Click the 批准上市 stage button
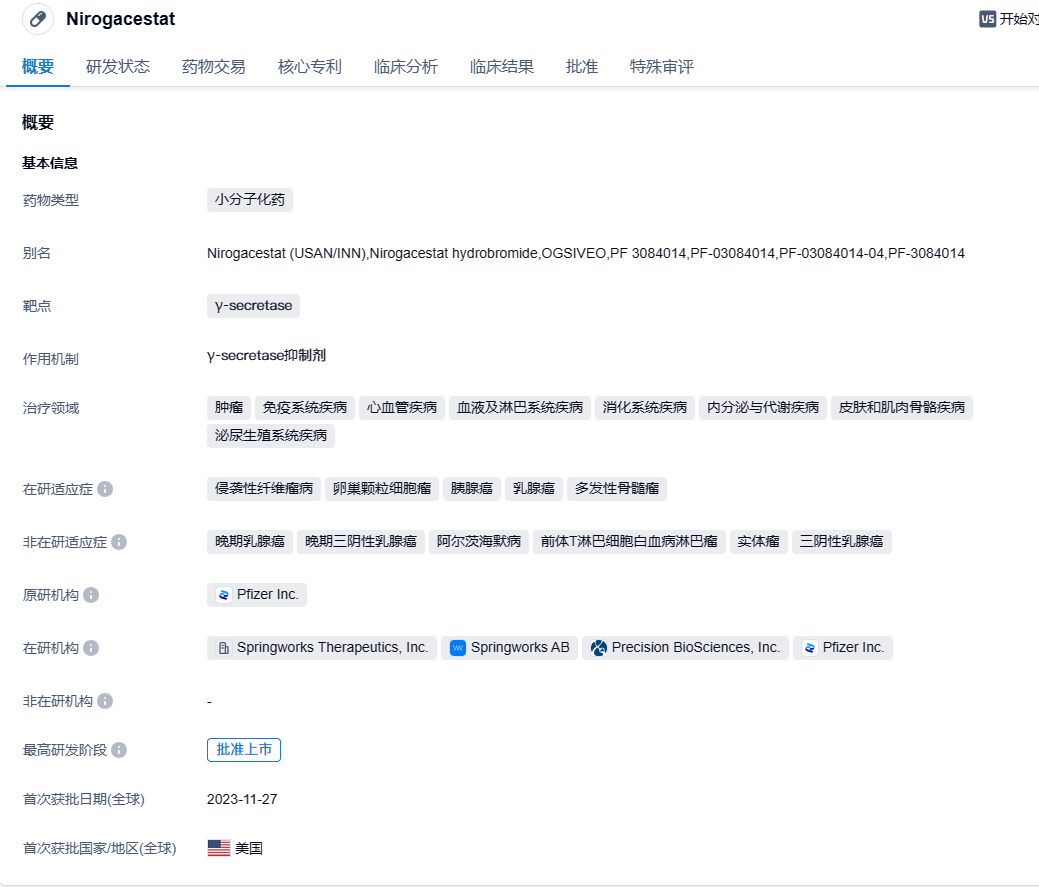This screenshot has width=1039, height=887. click(x=244, y=750)
